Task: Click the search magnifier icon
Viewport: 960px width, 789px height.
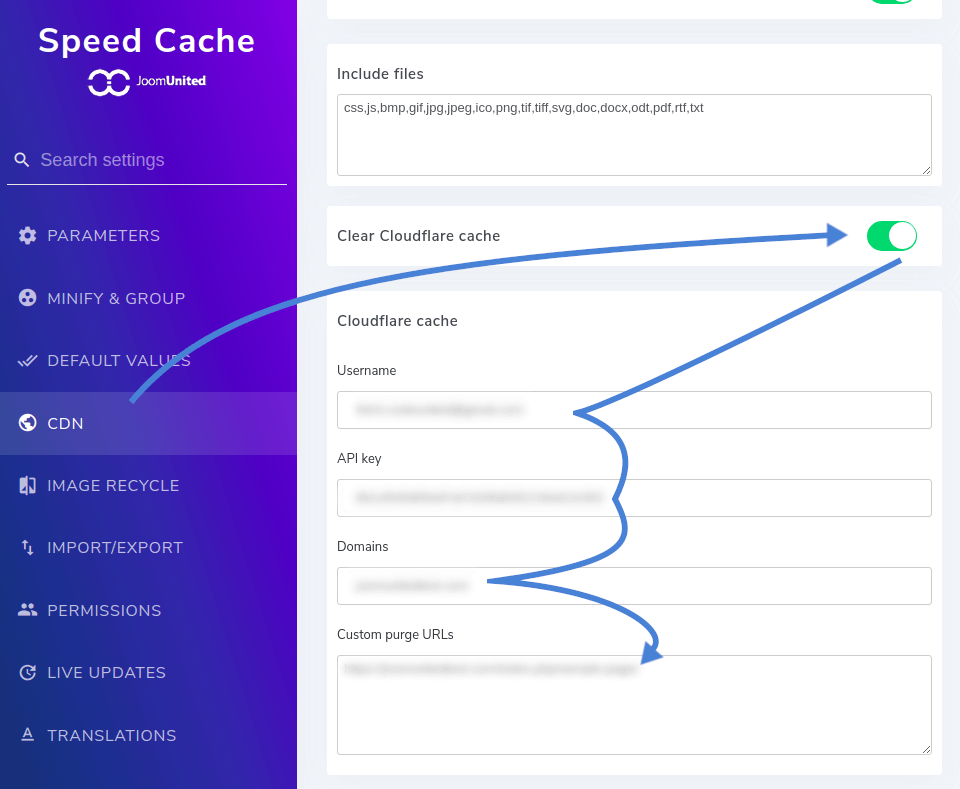Action: point(22,160)
